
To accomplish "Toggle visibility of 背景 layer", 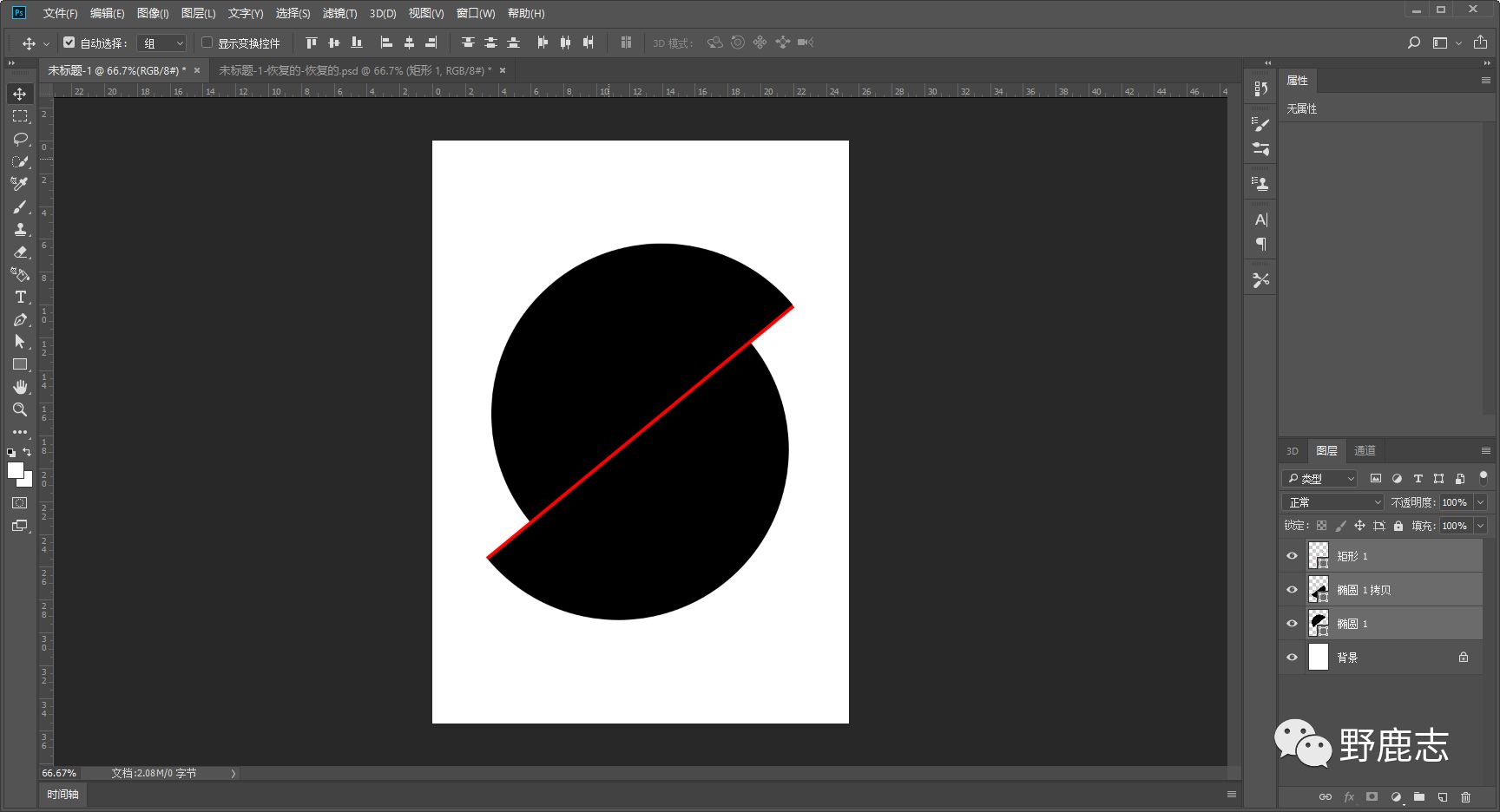I will [1292, 658].
